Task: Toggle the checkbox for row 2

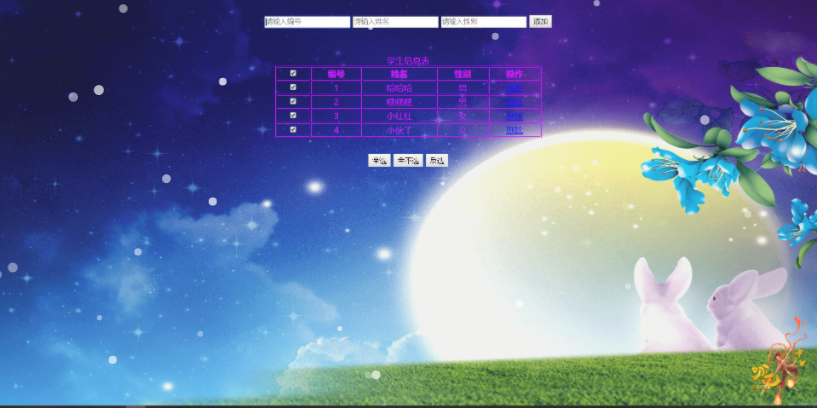Action: (293, 101)
